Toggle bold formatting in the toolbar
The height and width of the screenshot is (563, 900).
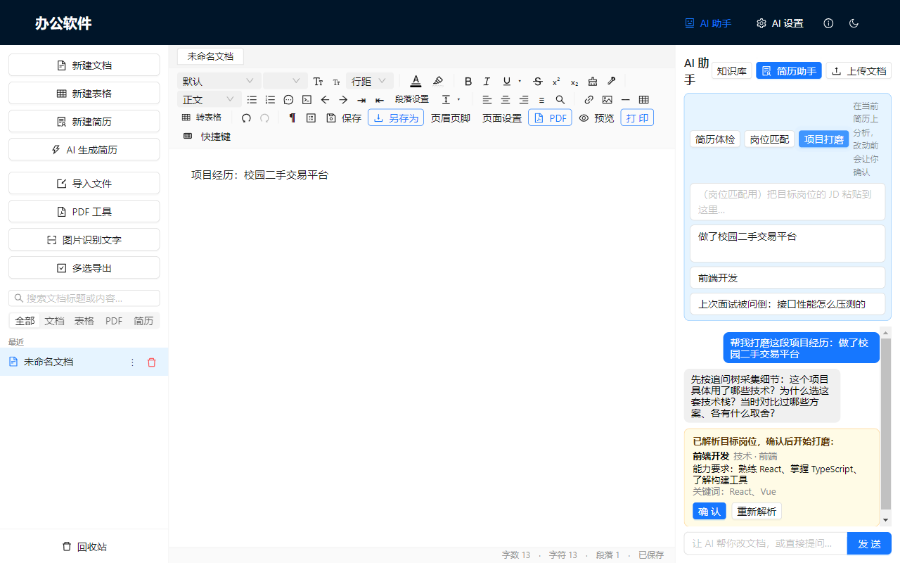(468, 81)
